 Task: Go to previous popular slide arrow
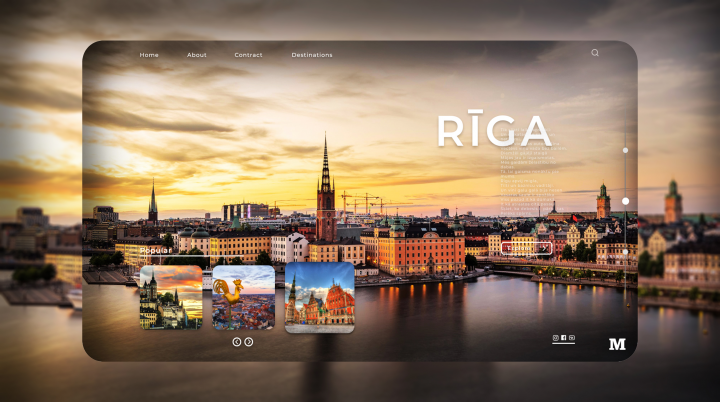tap(236, 342)
